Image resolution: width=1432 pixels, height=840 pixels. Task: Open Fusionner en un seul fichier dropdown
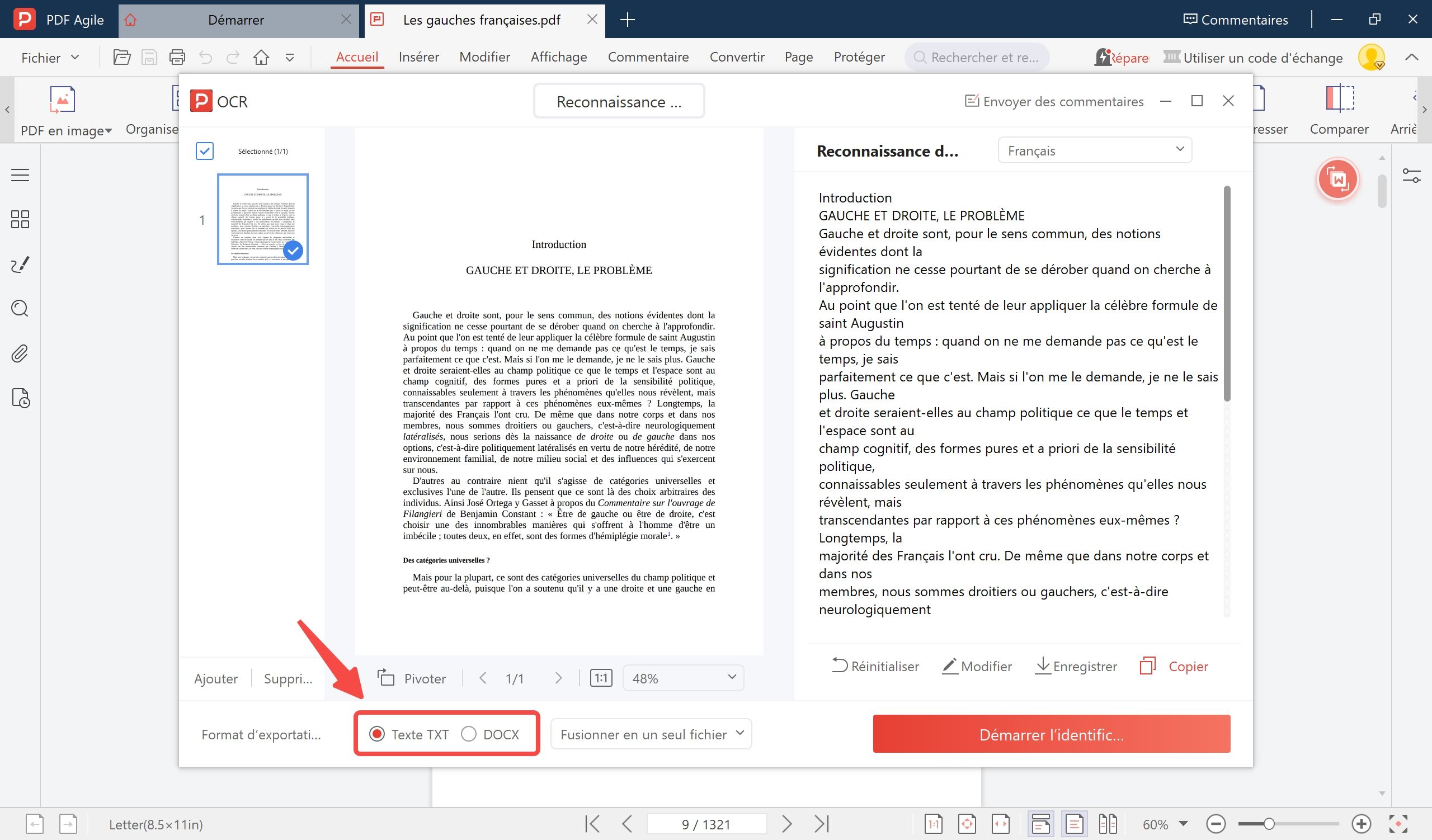pos(651,734)
